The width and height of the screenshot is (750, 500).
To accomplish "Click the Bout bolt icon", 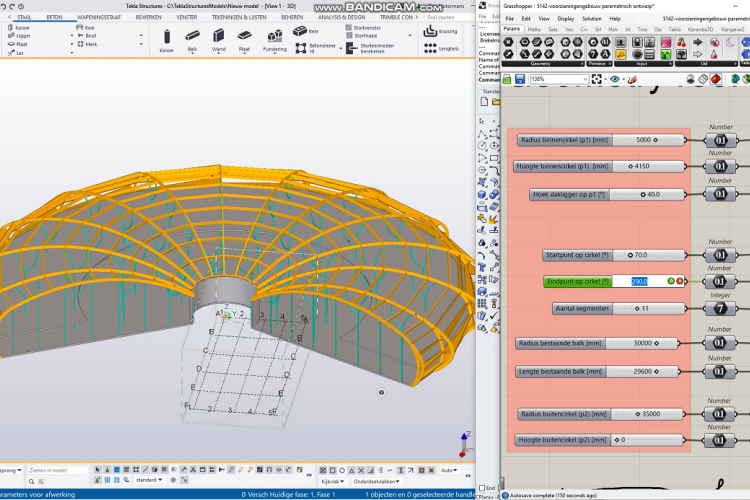I will tap(80, 35).
